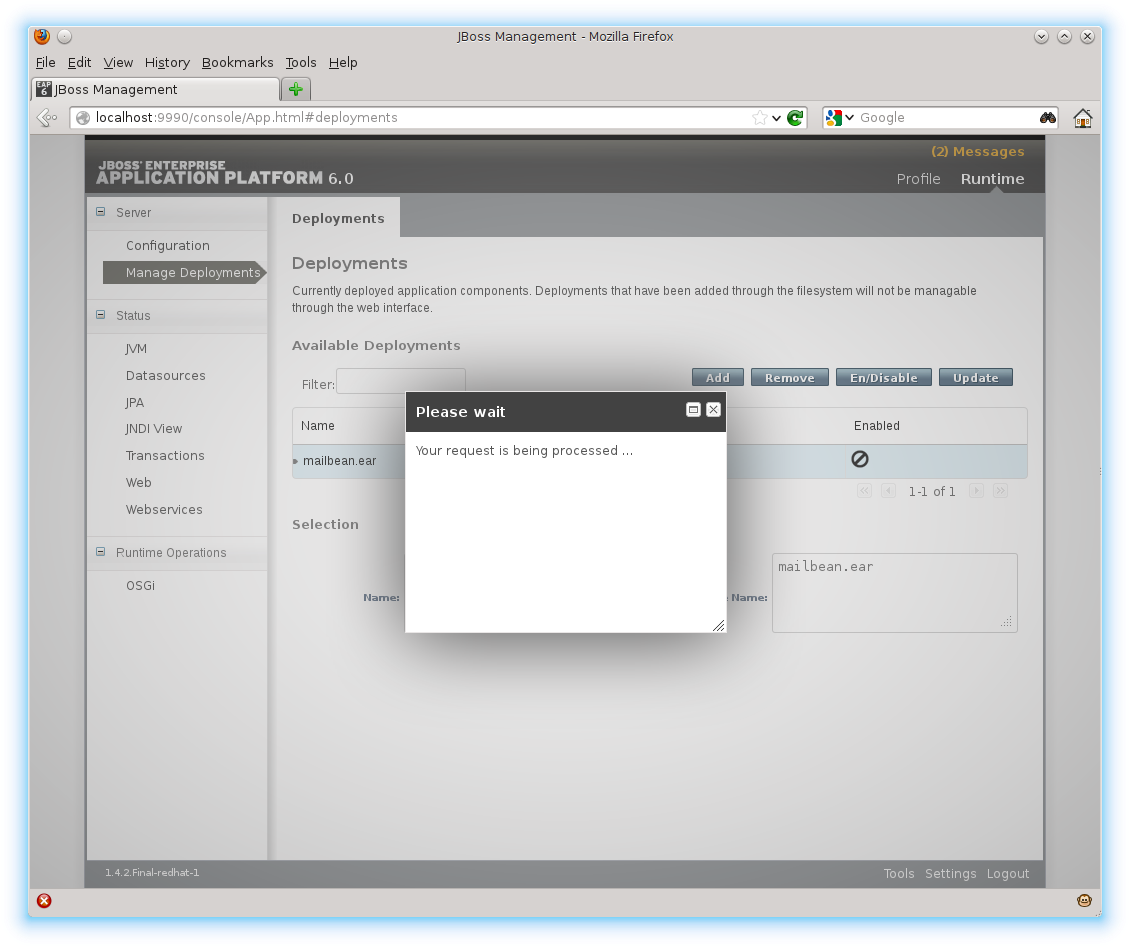The width and height of the screenshot is (1129, 946).
Task: Open the File menu
Action: click(x=45, y=63)
